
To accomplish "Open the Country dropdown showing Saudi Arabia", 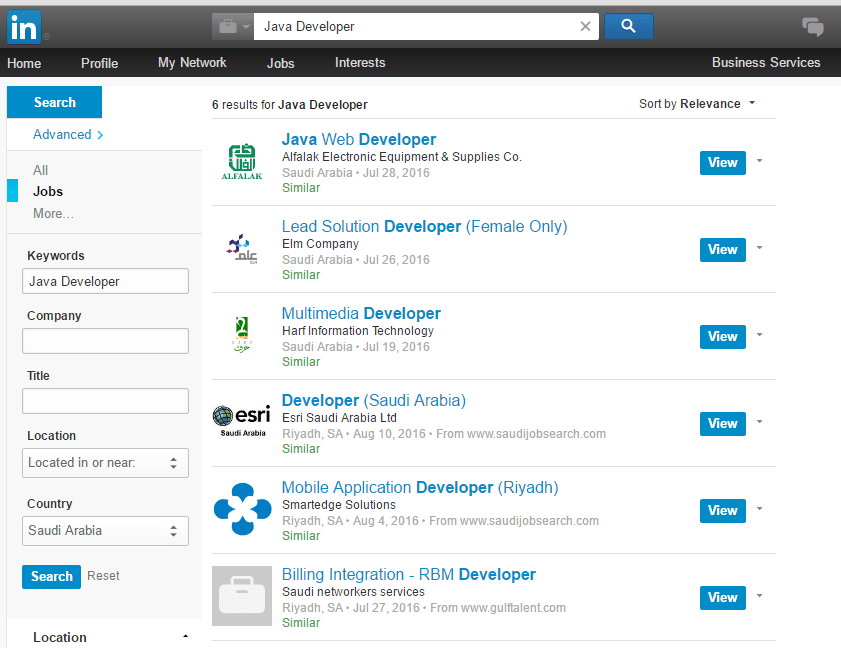I will pyautogui.click(x=105, y=531).
